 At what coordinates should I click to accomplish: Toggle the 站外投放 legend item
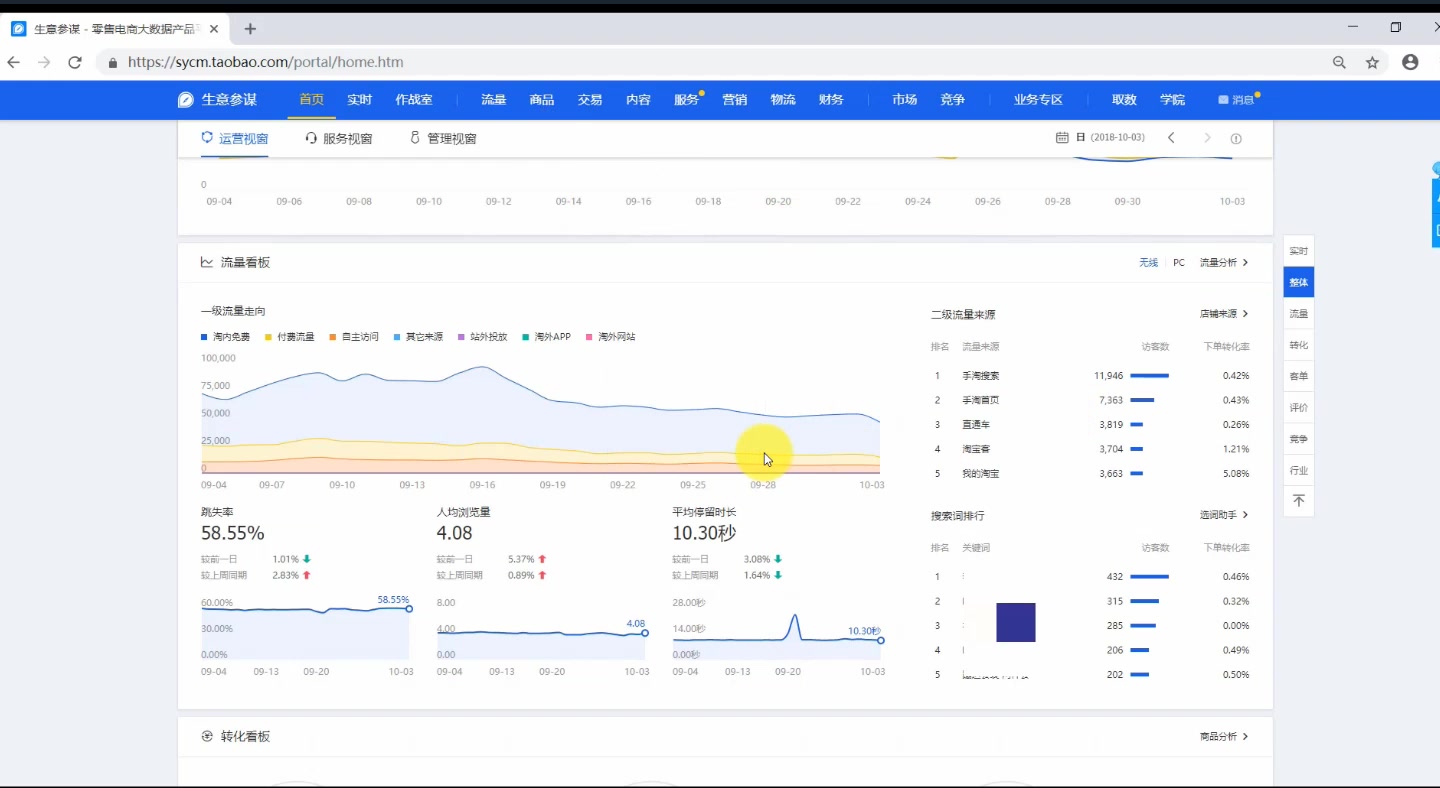point(482,337)
